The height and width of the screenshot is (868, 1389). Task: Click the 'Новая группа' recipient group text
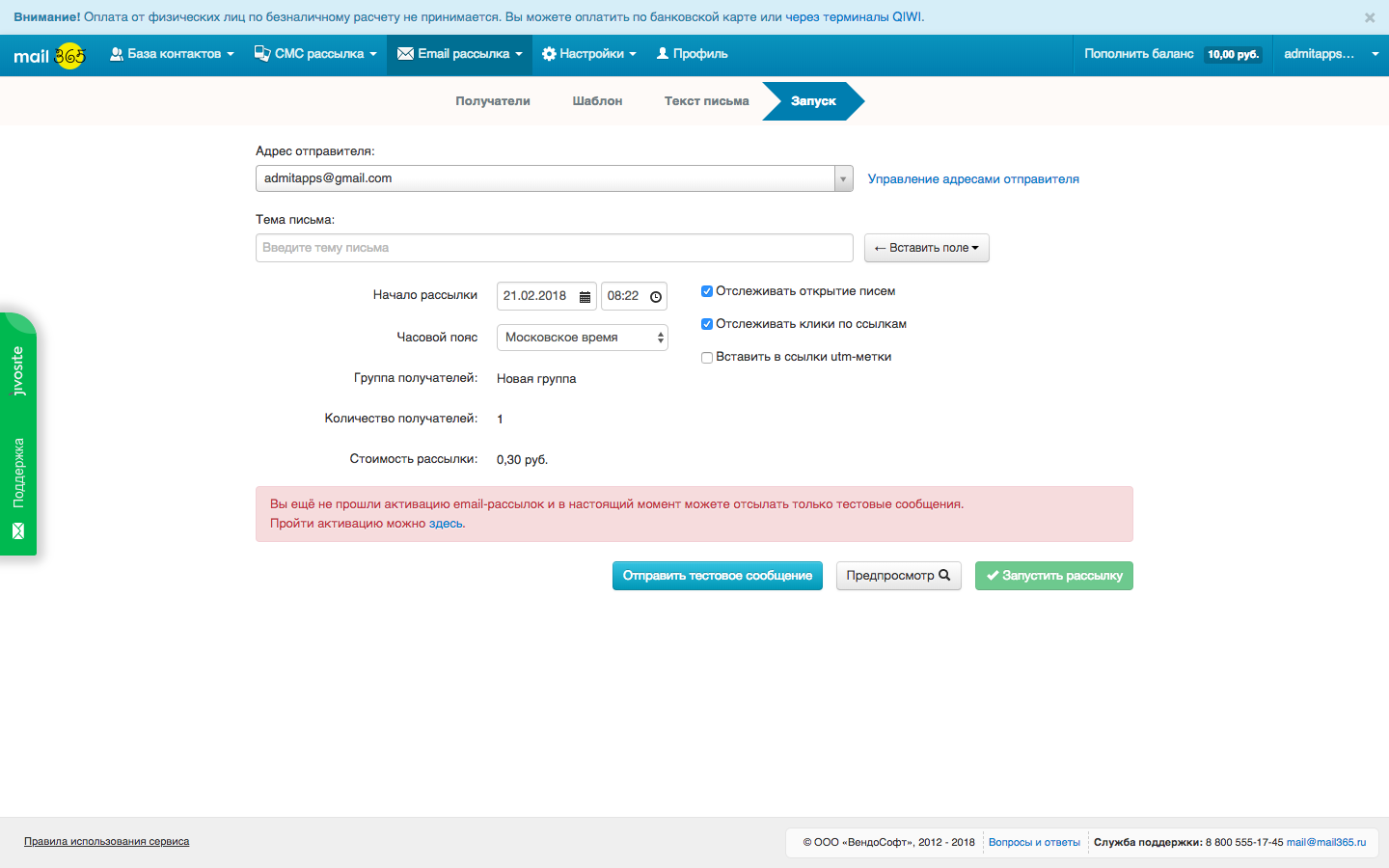(x=536, y=379)
